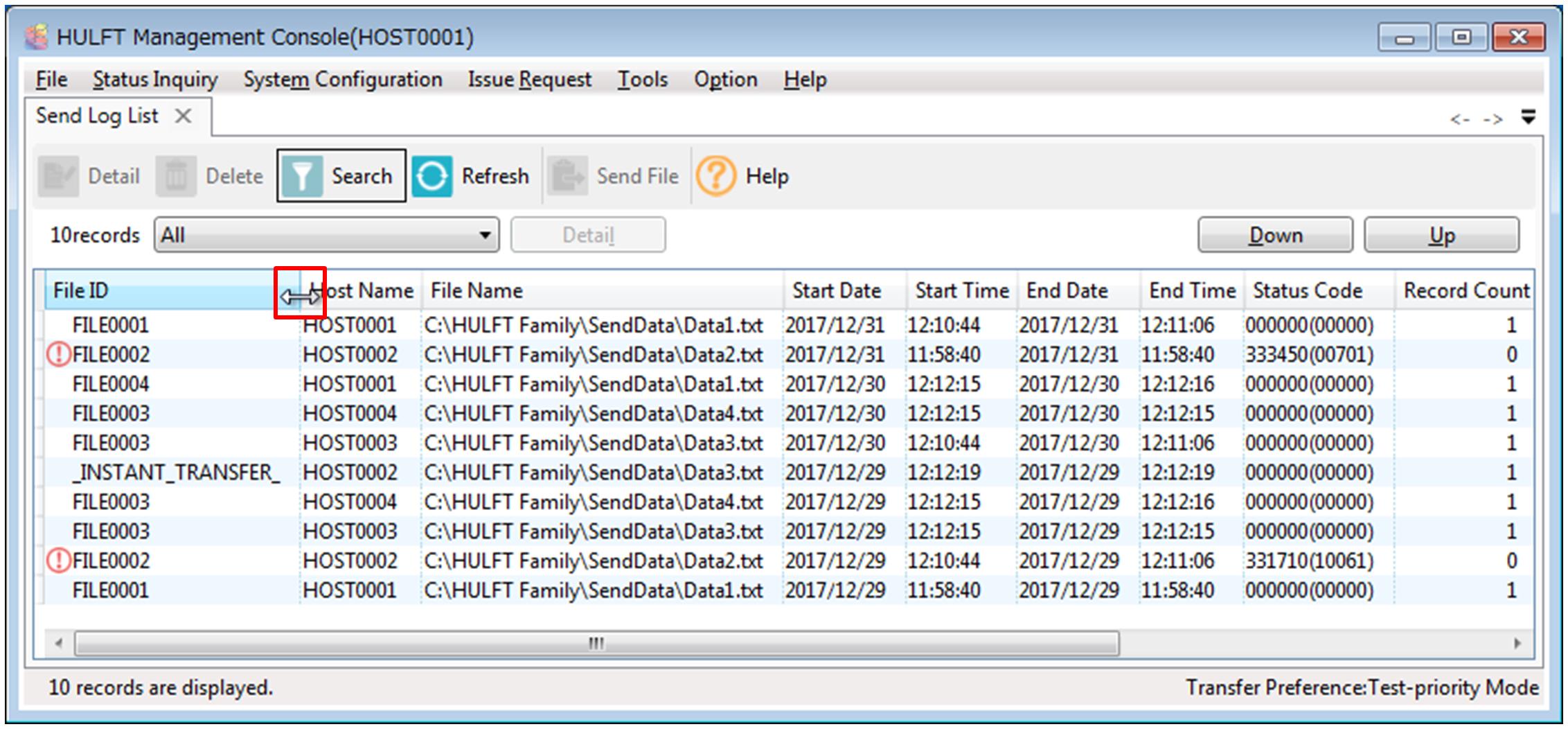Sort by Start Date column header

845,290
